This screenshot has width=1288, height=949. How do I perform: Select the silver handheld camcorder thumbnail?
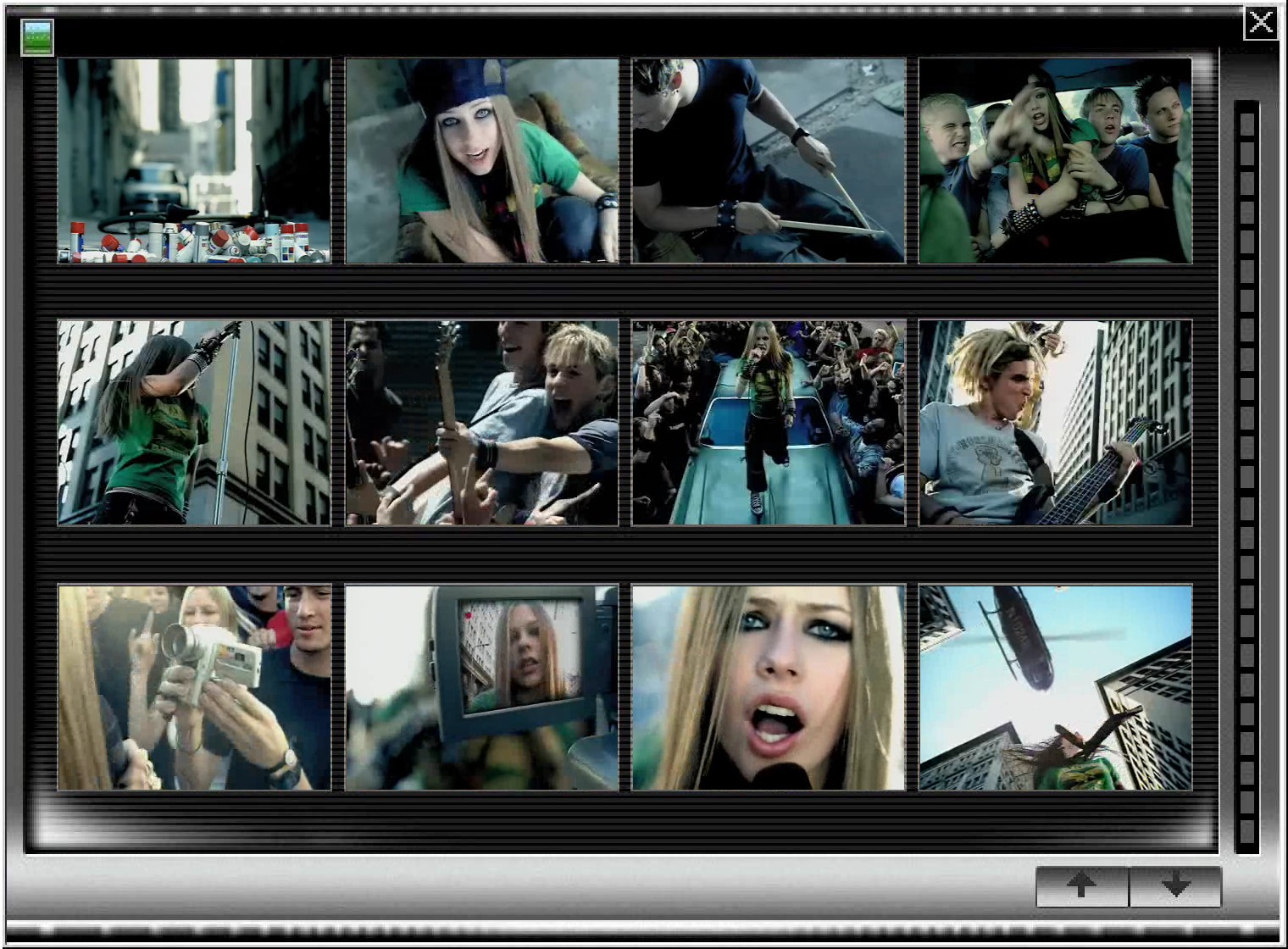(194, 687)
